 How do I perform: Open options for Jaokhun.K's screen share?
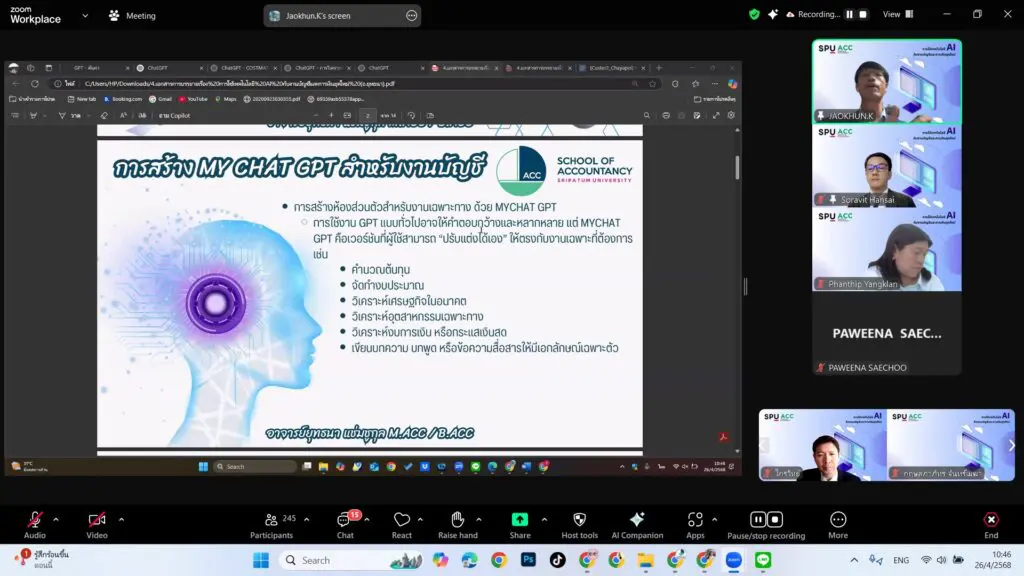coord(411,16)
